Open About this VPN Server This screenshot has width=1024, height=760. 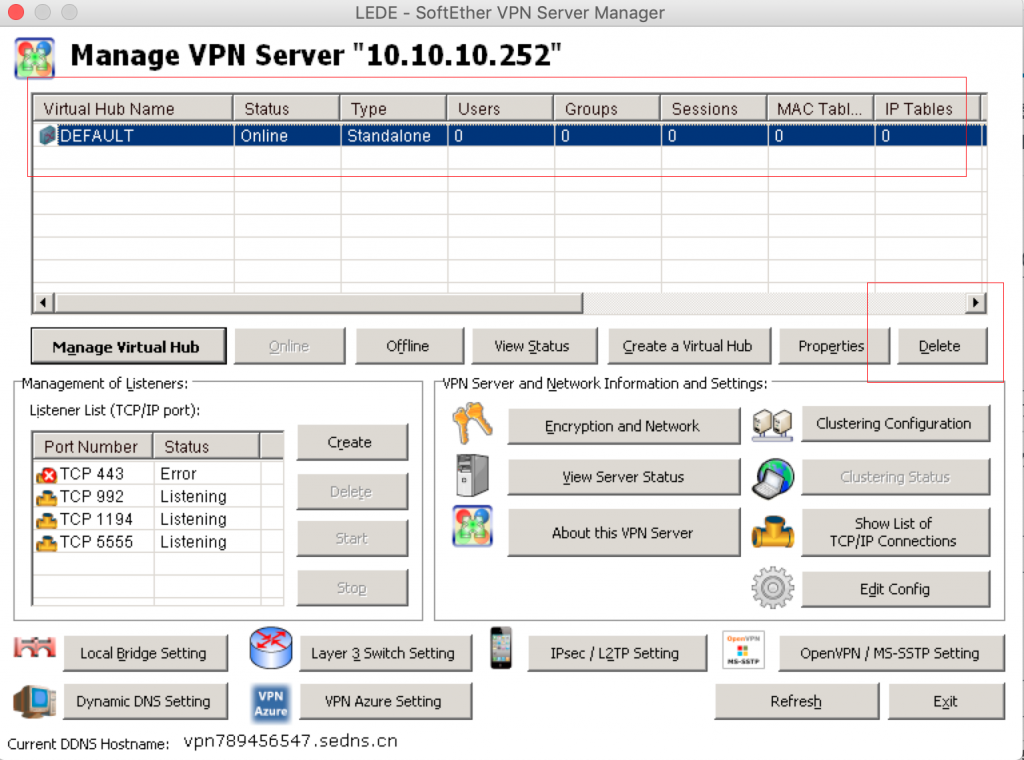(x=624, y=533)
